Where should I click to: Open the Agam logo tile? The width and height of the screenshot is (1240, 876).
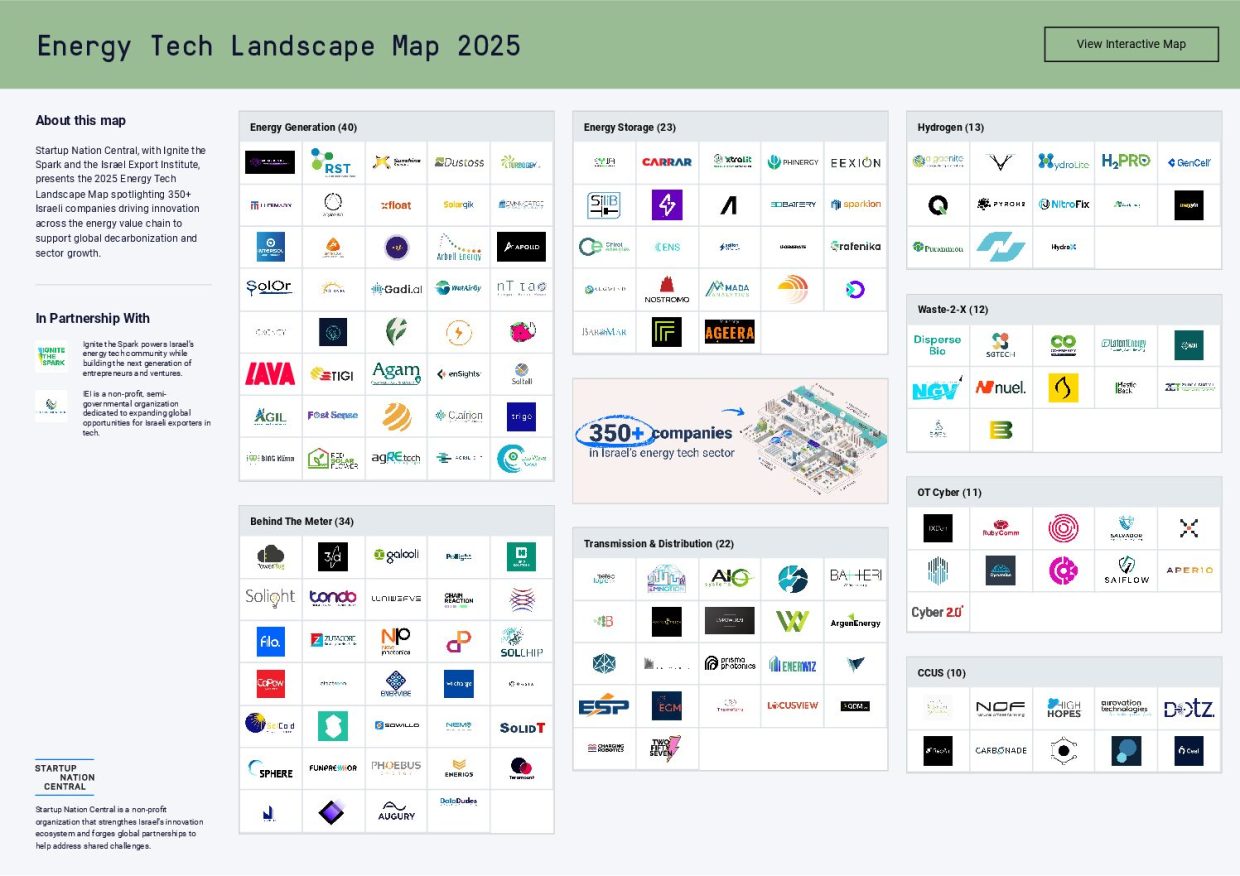pos(396,373)
